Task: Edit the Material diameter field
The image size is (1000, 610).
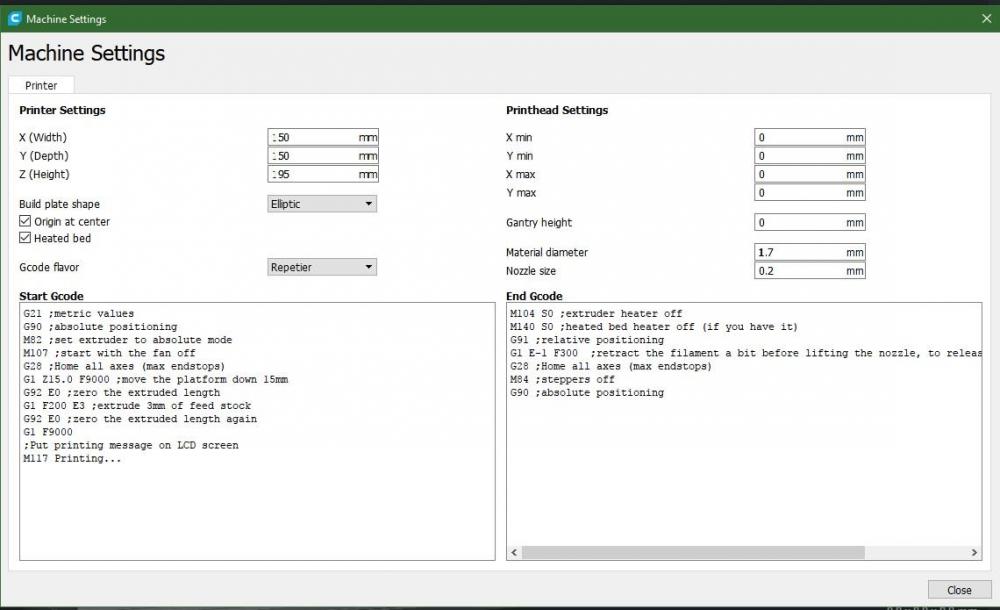Action: point(809,252)
